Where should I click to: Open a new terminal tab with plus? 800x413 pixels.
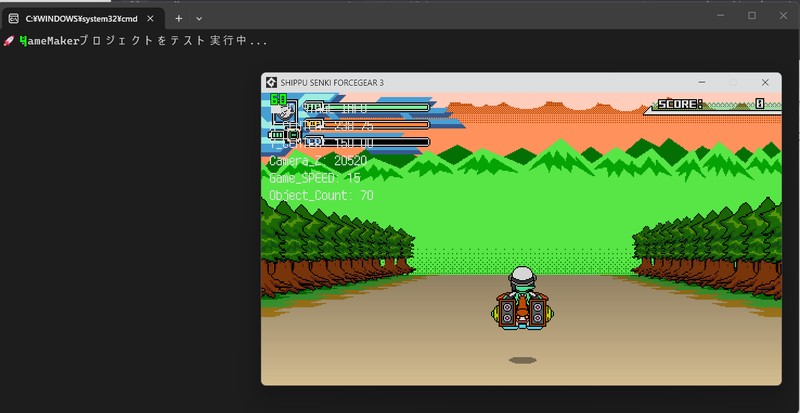click(179, 19)
